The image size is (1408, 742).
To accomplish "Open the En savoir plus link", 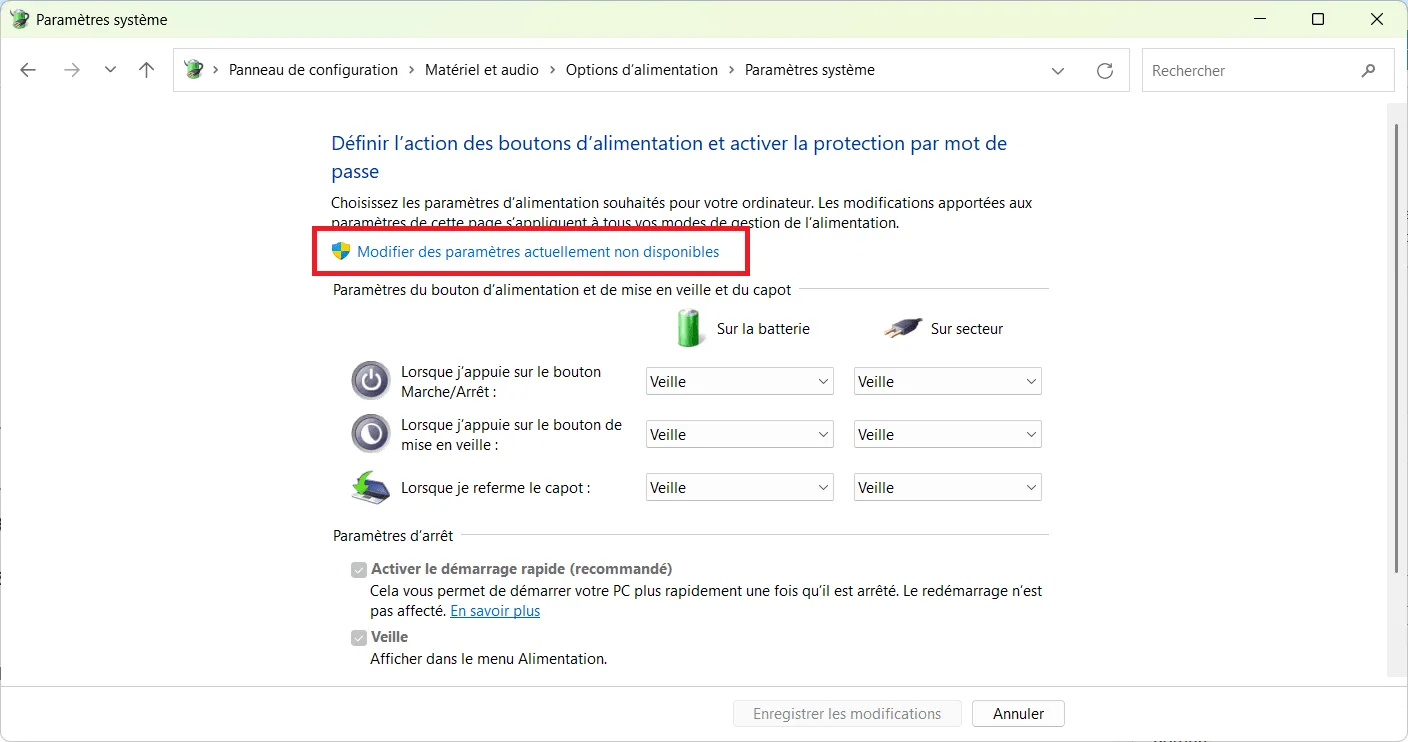I will (x=495, y=610).
